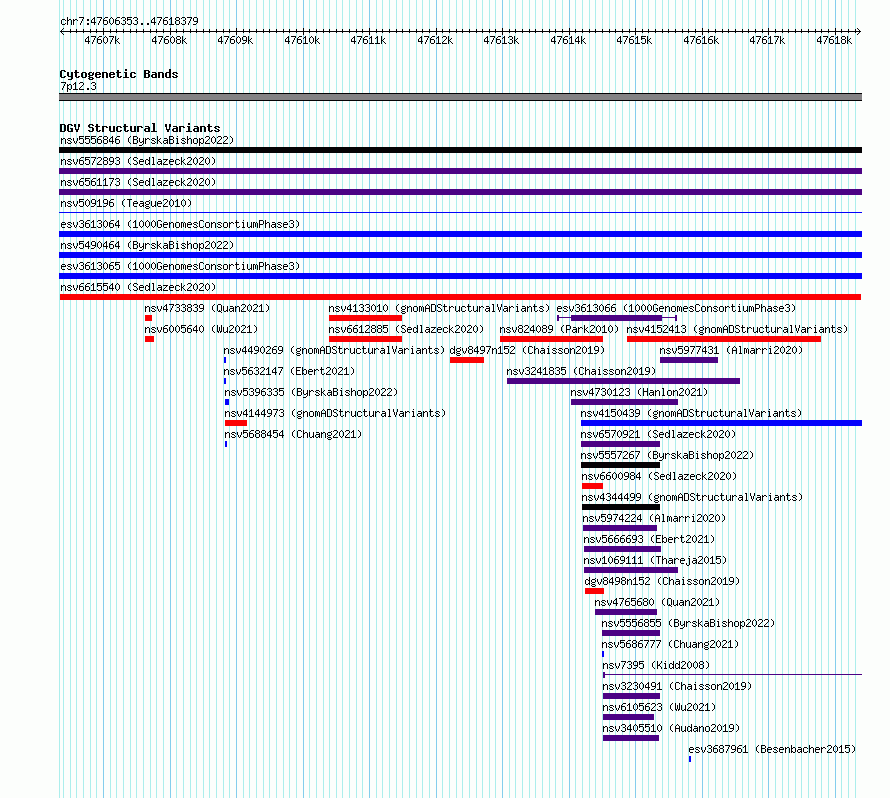Click the DGV Structural Variants track title

140,128
